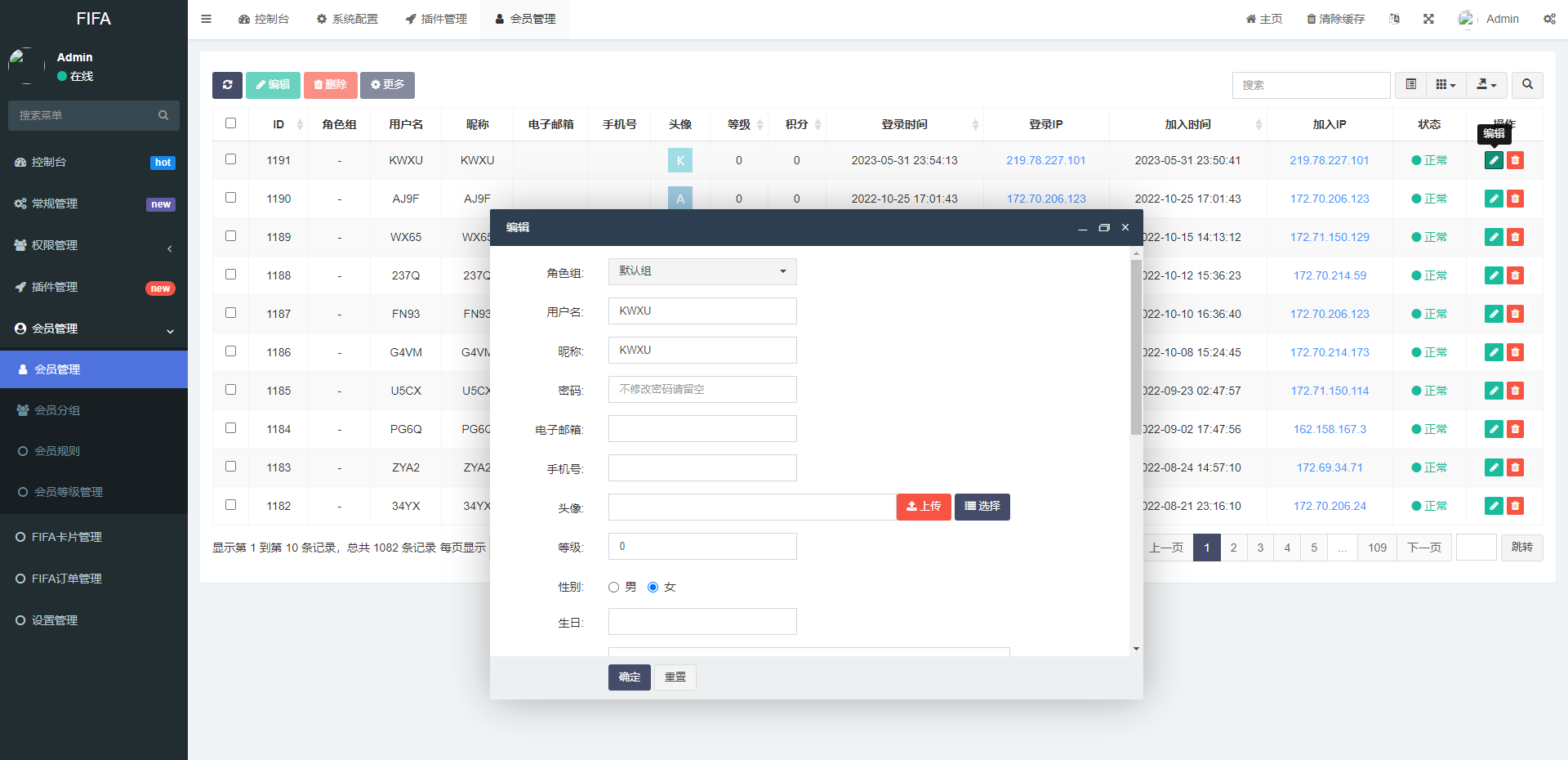Click the refresh icon button in the table toolbar

[227, 85]
